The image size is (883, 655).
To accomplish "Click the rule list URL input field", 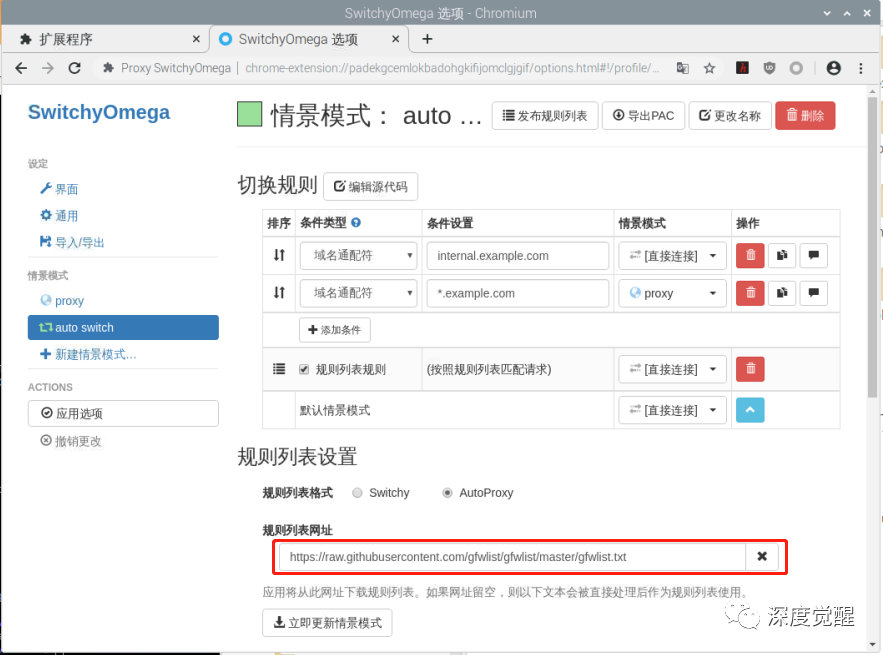I will pyautogui.click(x=512, y=556).
